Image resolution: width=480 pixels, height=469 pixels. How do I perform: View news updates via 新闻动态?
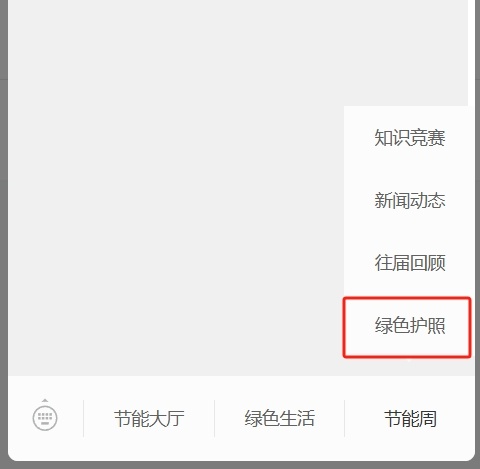pyautogui.click(x=410, y=200)
